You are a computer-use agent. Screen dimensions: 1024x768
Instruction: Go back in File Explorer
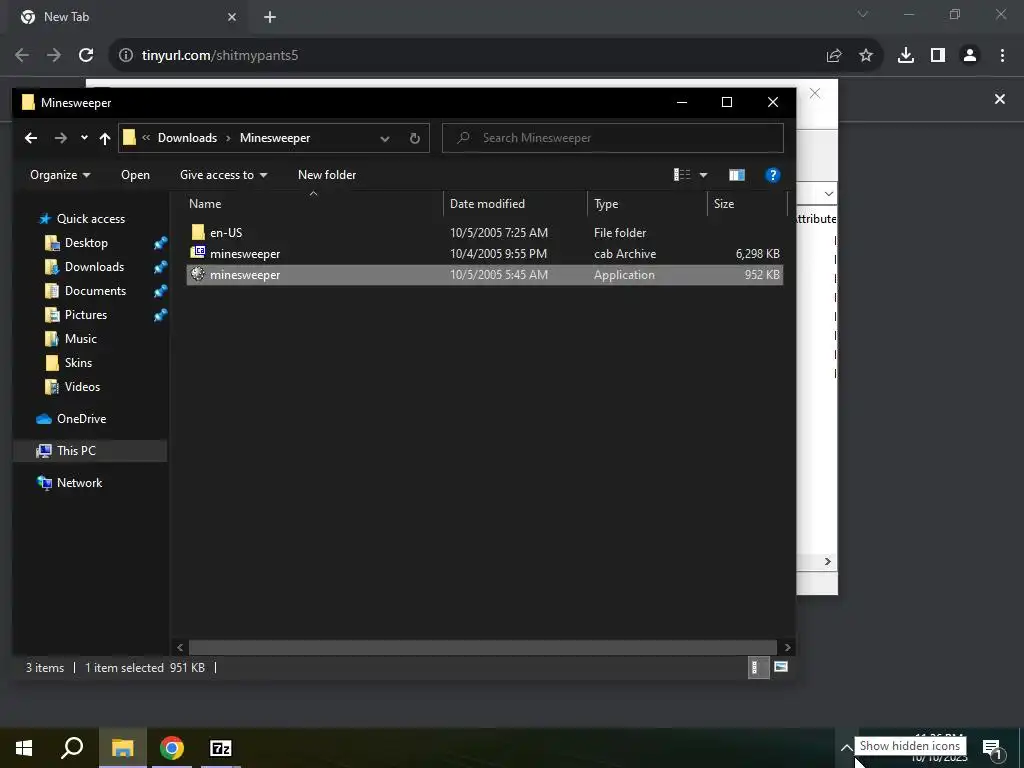pos(31,138)
